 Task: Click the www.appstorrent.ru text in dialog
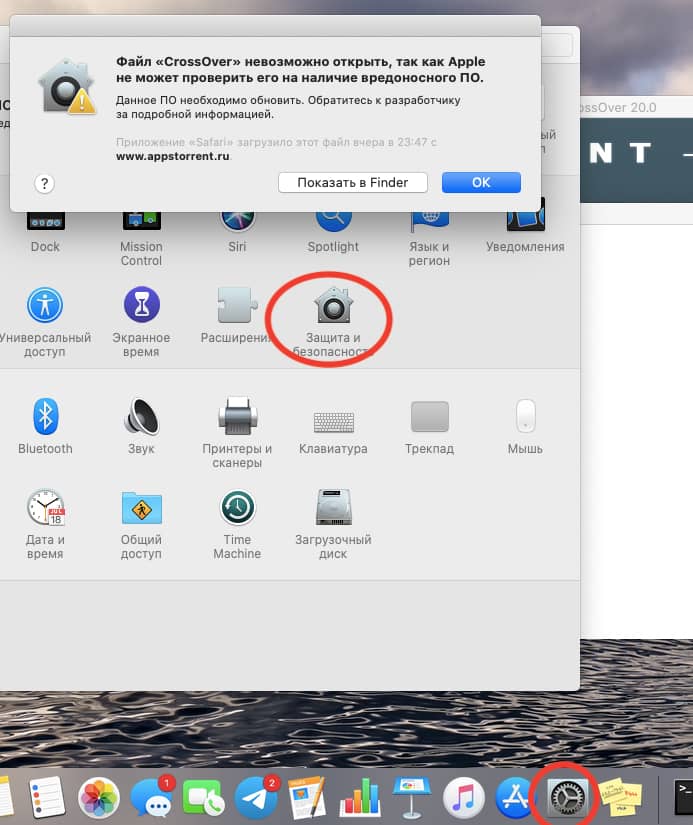(x=173, y=156)
